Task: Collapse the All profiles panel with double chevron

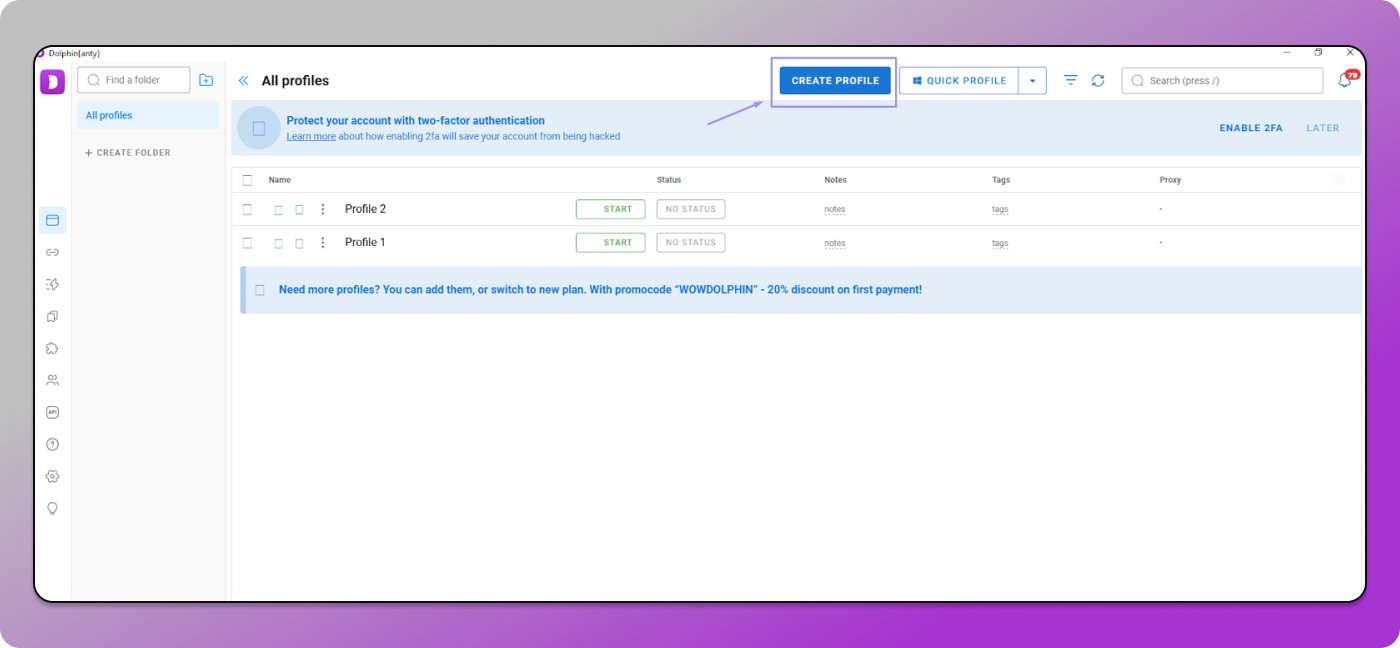Action: point(243,80)
